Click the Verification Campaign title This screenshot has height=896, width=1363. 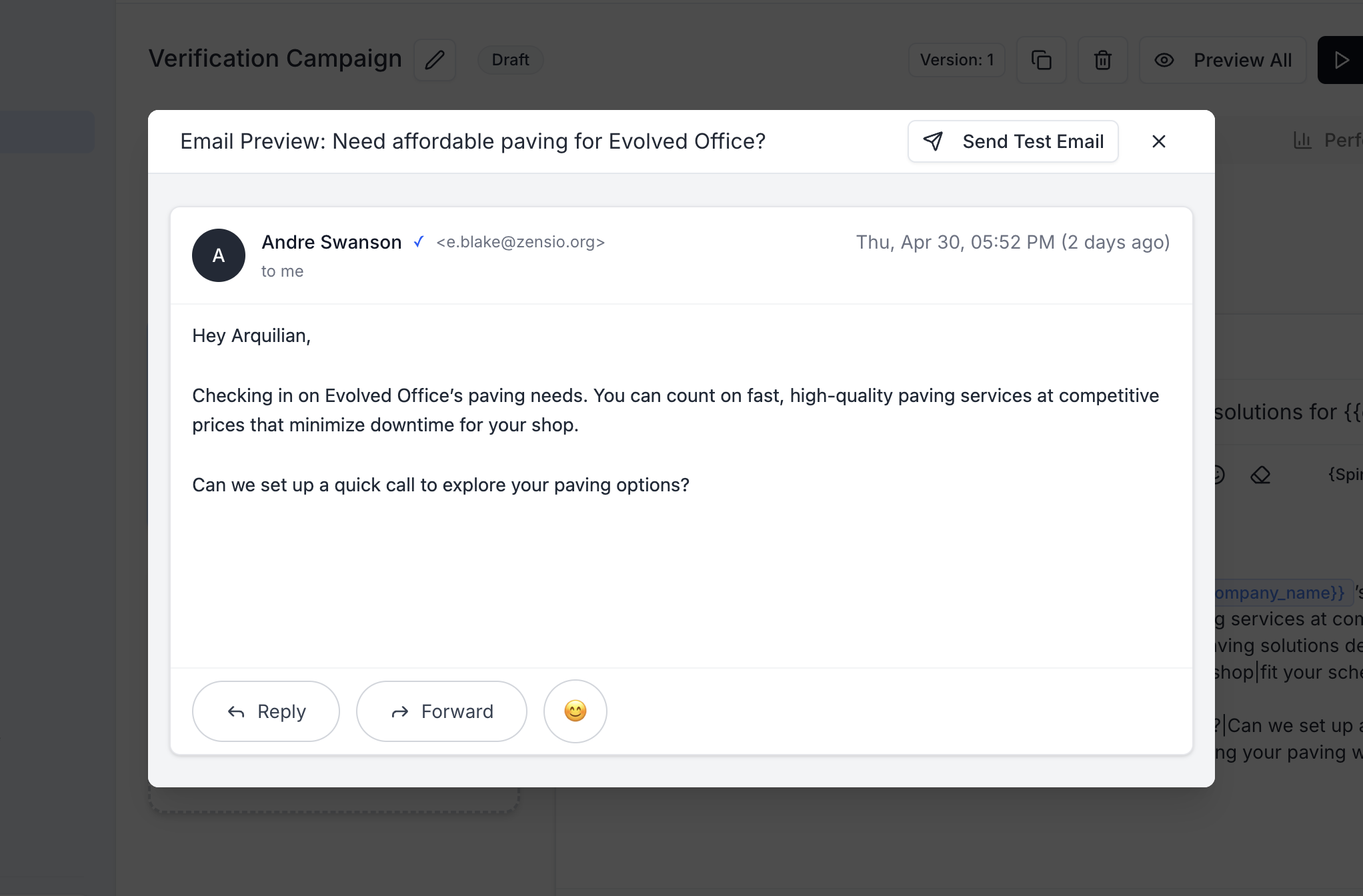tap(275, 59)
